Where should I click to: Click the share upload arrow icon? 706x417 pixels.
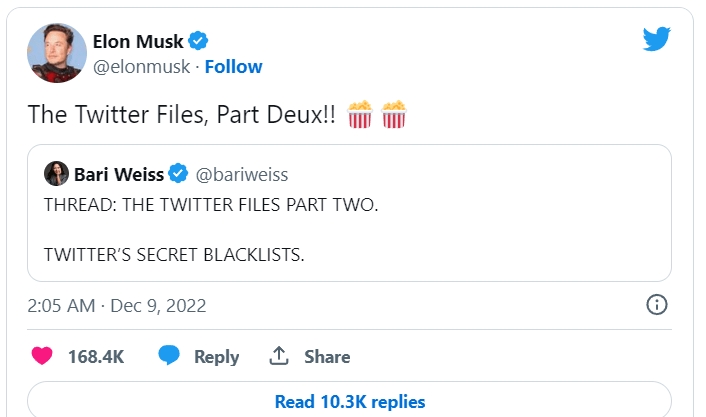click(280, 356)
